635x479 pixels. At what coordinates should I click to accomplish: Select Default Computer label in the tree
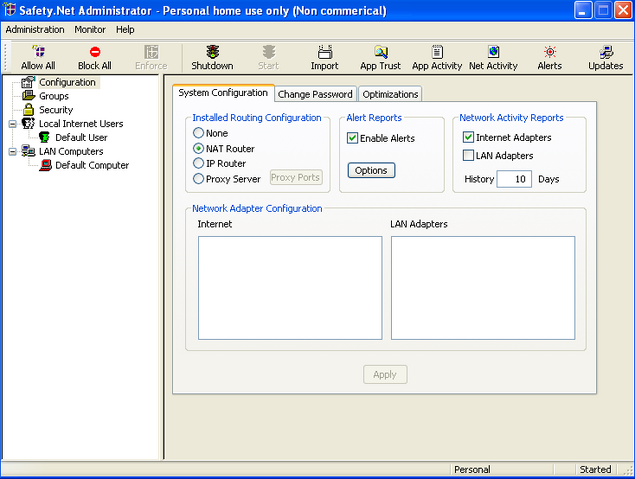[x=92, y=165]
